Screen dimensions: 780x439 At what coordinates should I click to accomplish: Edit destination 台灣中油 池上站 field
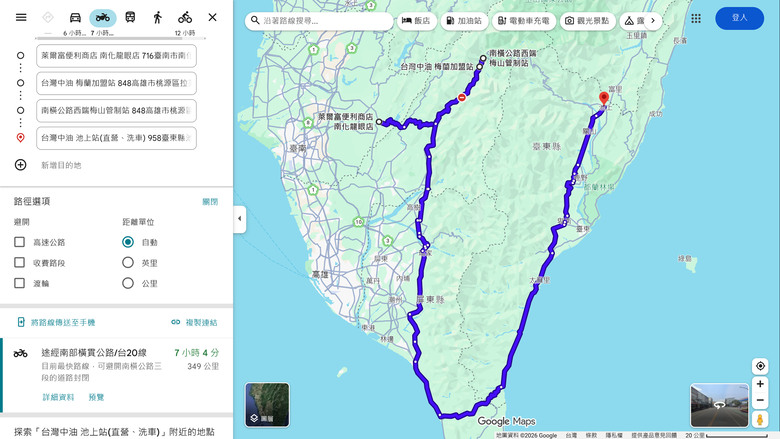pos(116,138)
